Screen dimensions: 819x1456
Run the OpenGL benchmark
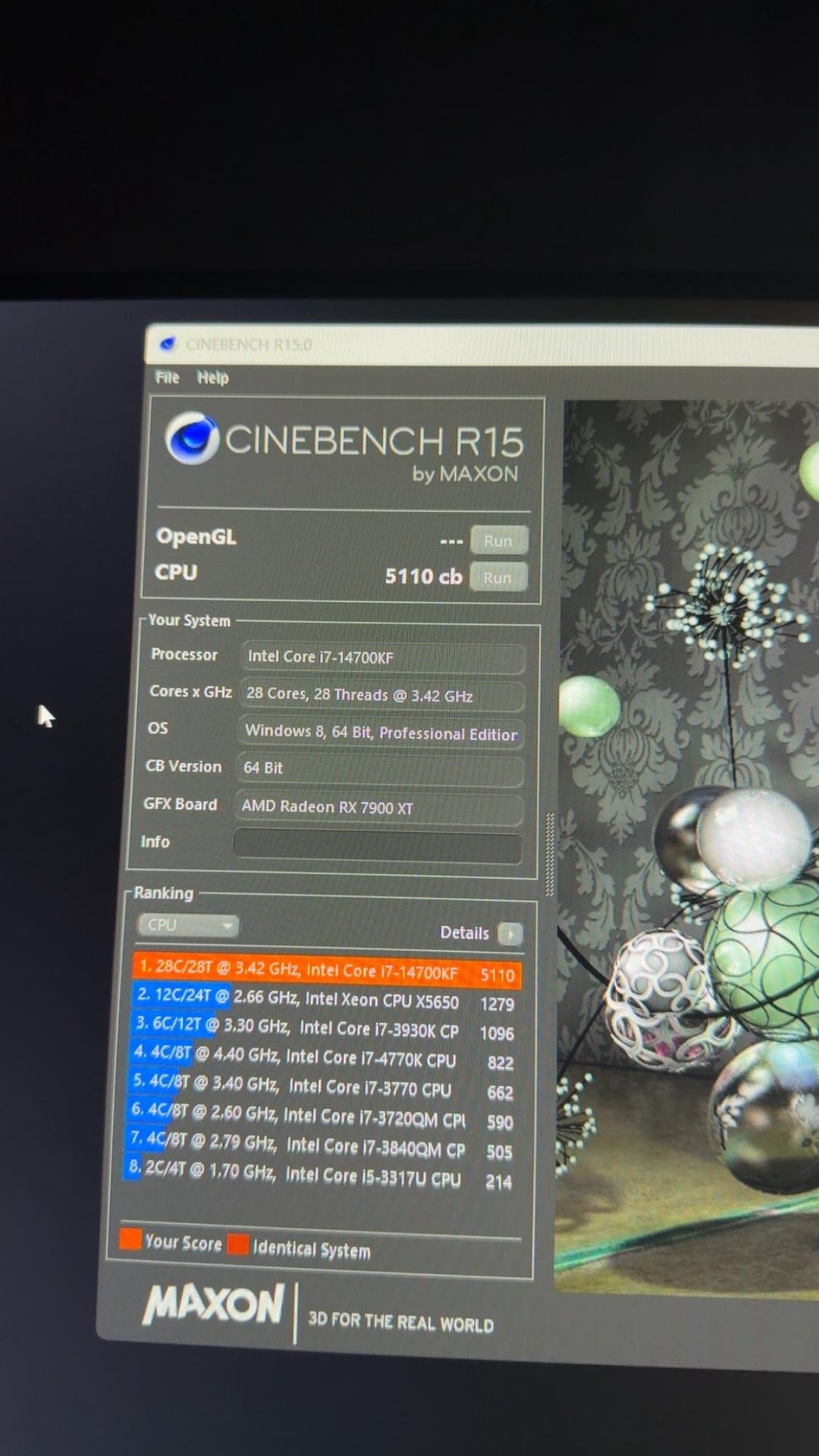pyautogui.click(x=498, y=541)
